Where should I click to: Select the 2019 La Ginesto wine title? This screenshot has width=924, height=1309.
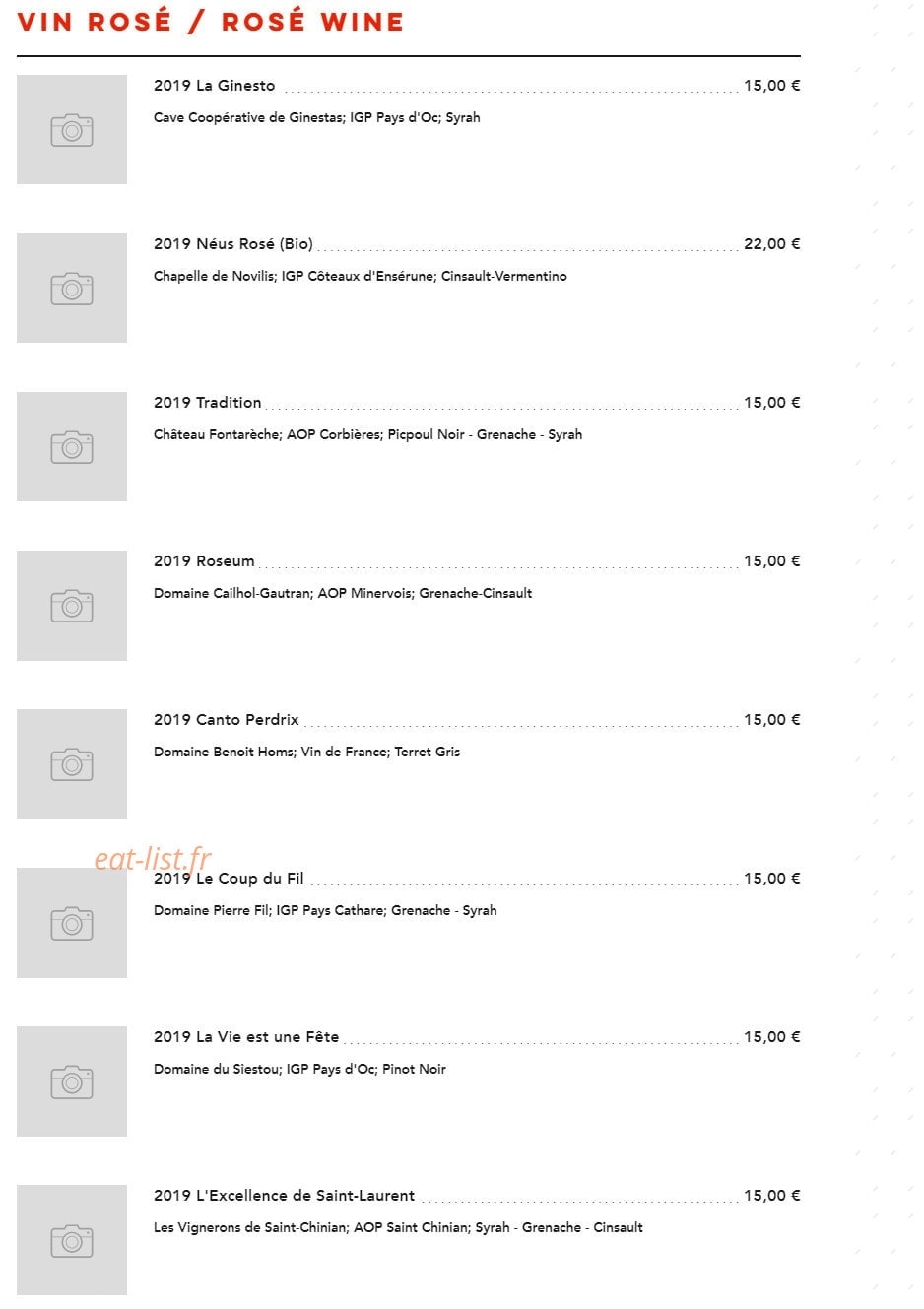(215, 86)
